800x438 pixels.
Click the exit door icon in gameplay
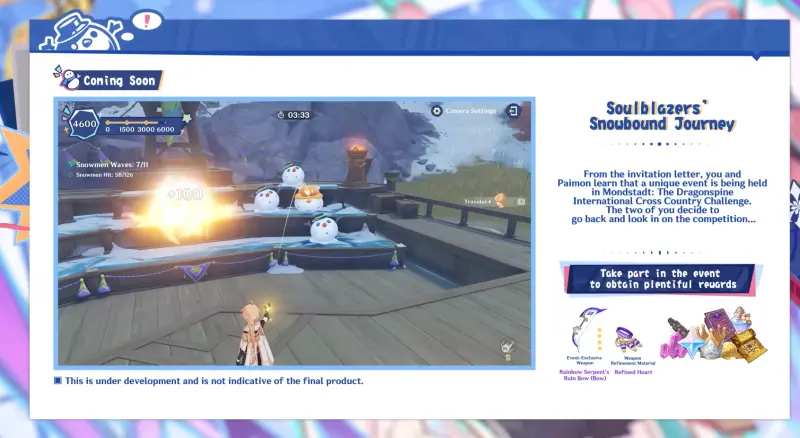513,110
